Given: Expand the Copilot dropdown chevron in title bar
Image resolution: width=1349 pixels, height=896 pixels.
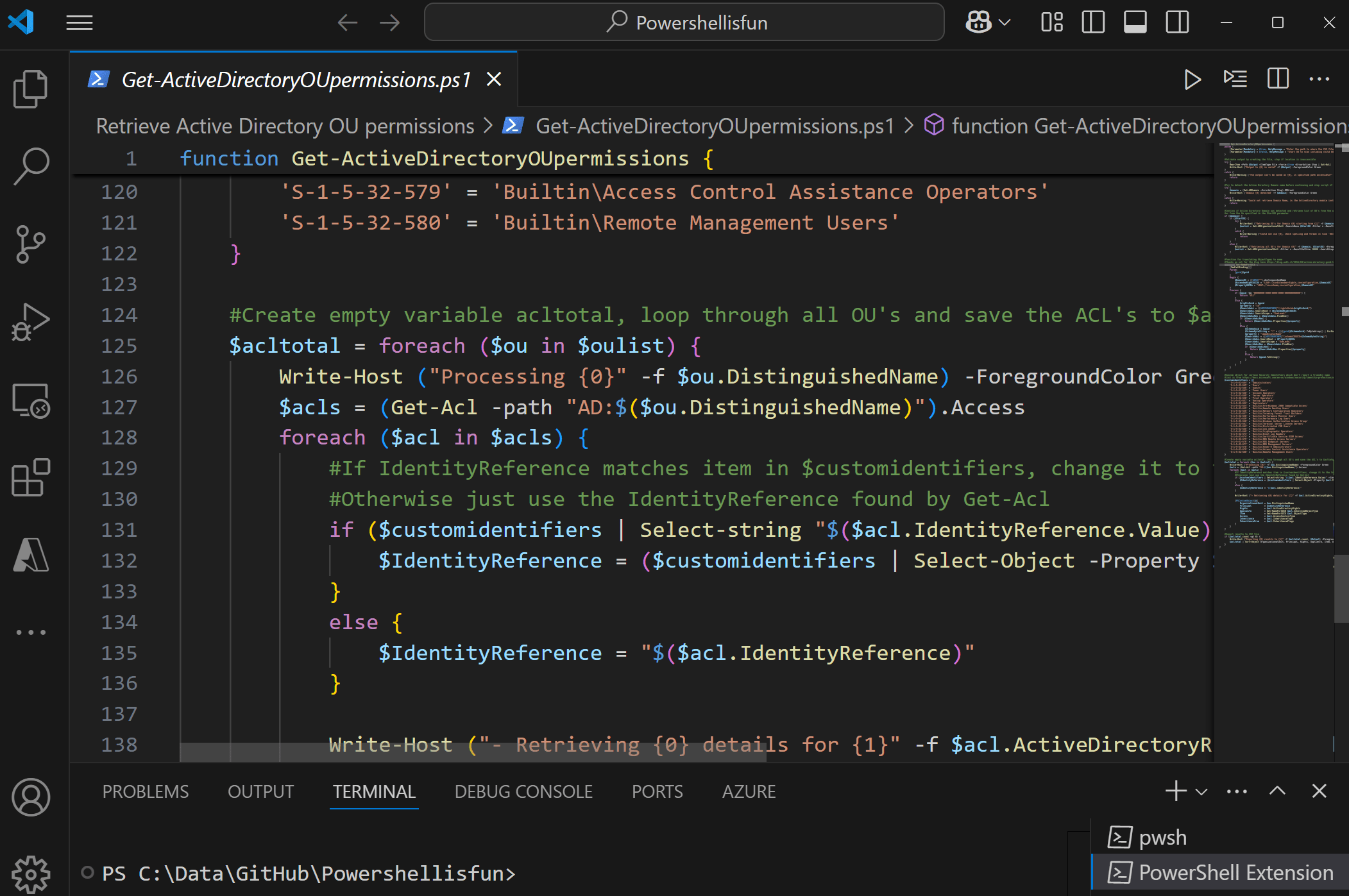Looking at the screenshot, I should [1005, 23].
